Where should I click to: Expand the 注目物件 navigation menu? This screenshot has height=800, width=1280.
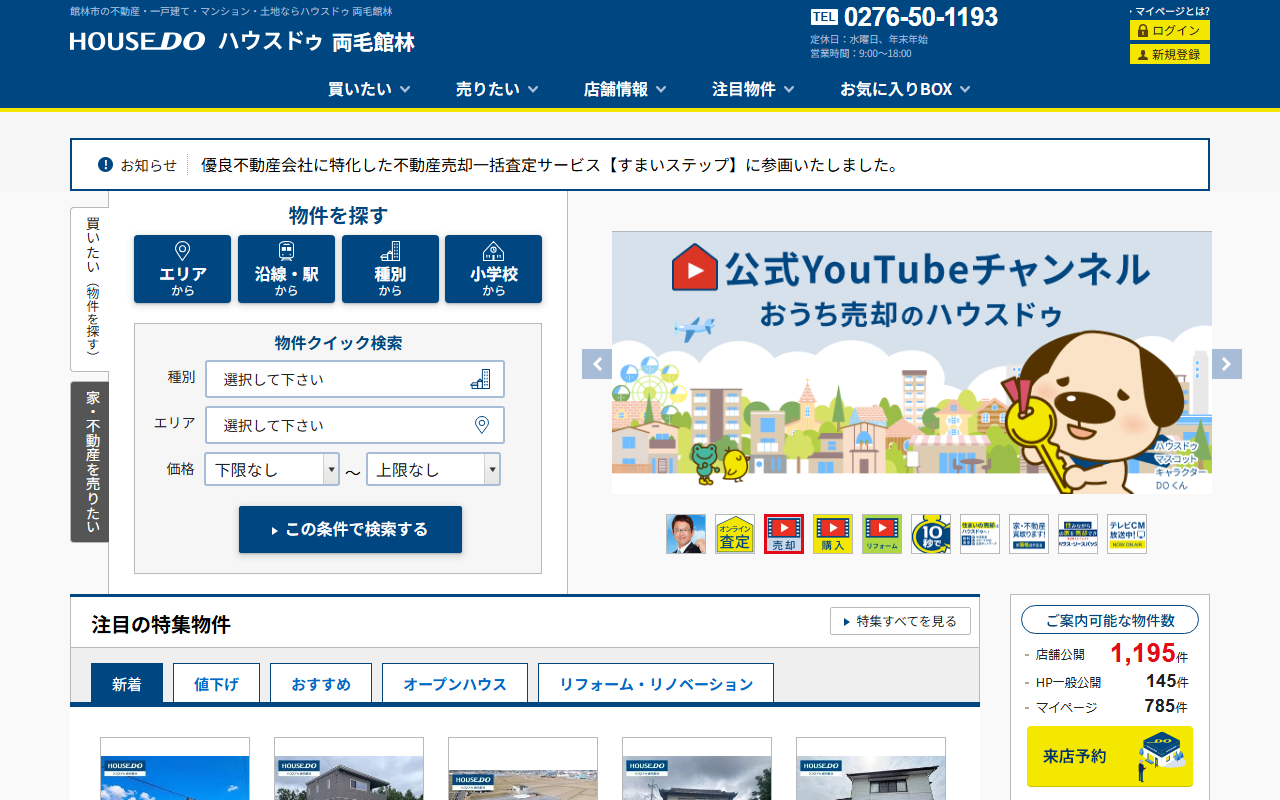753,89
